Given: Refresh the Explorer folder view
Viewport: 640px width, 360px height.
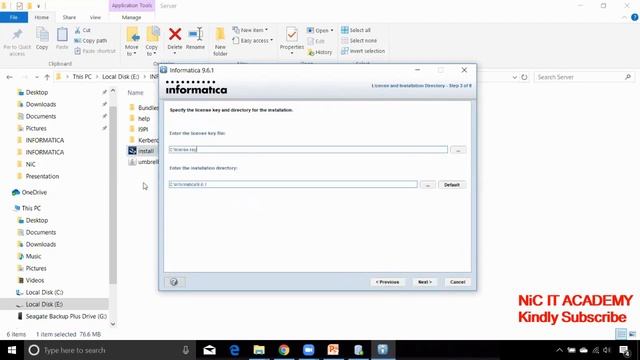Looking at the screenshot, I should click(524, 77).
